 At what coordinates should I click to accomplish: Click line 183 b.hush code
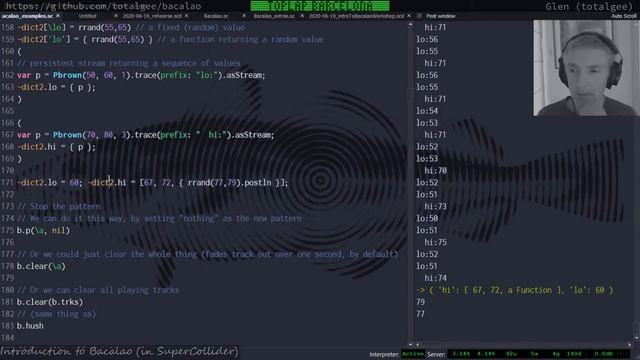coord(30,326)
